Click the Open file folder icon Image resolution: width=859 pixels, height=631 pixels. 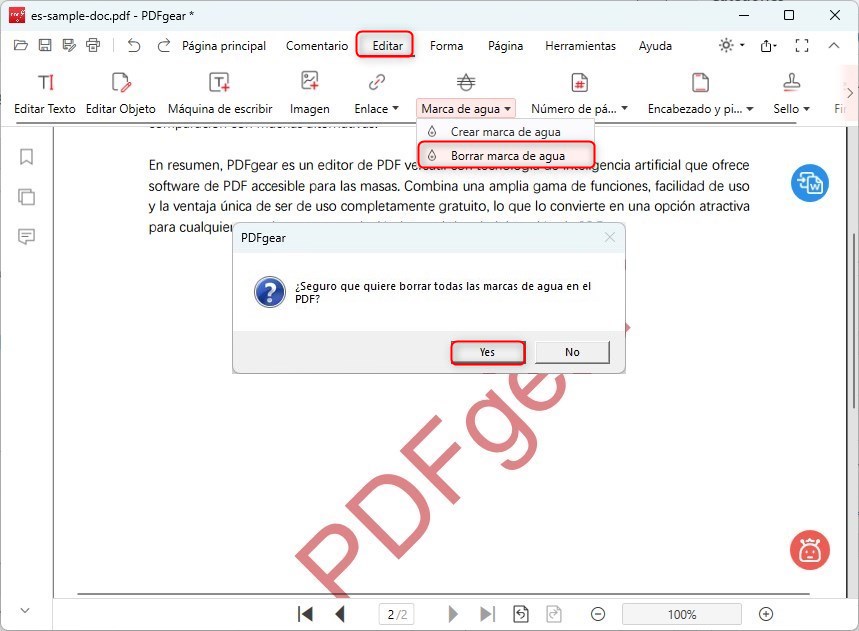(21, 45)
